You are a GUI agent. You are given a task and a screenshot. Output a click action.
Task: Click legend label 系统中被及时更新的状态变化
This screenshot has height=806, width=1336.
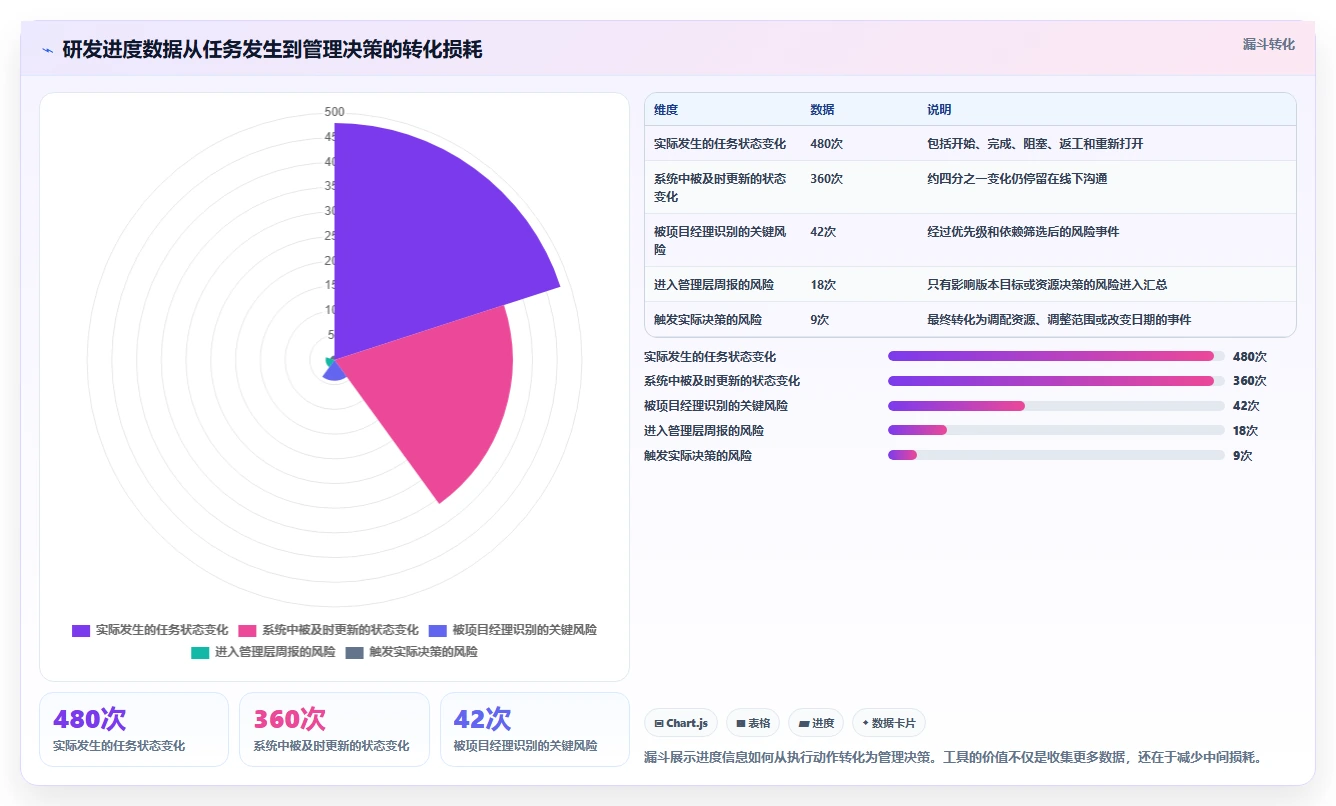[340, 630]
